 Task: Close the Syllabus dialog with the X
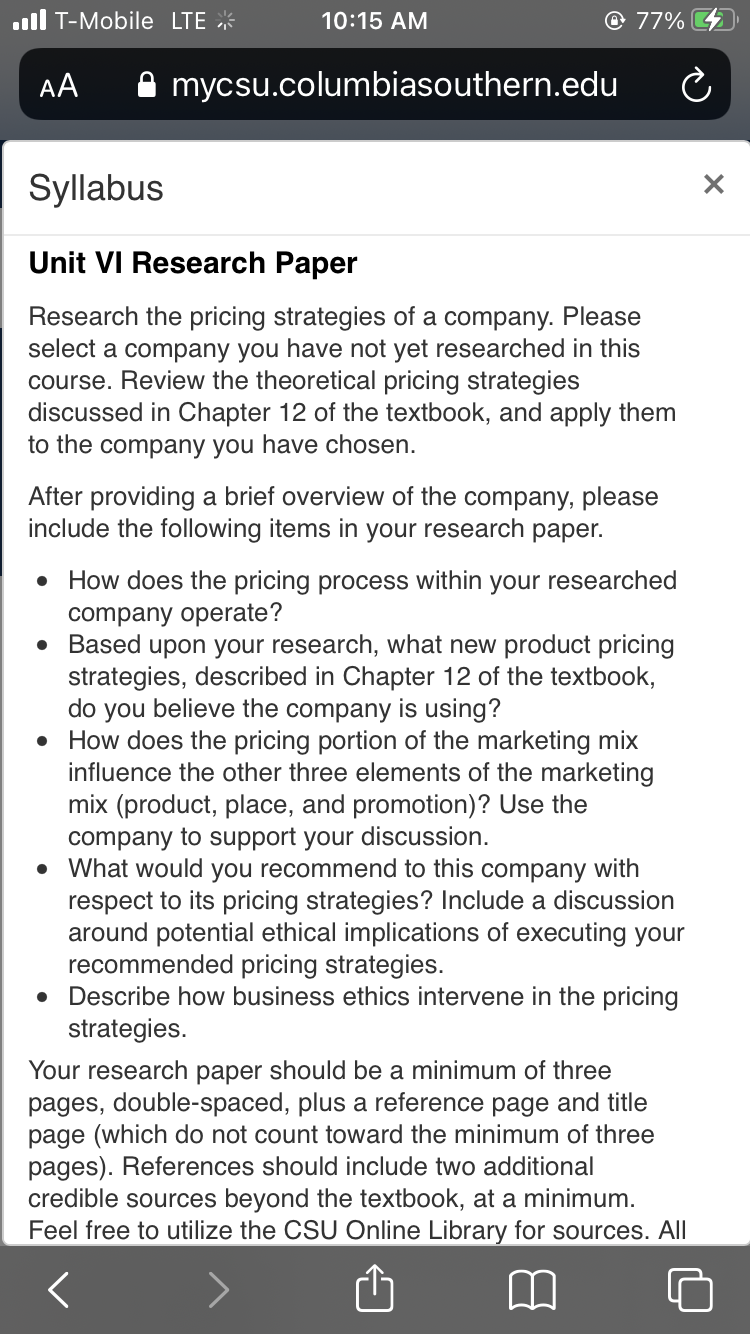click(x=713, y=184)
